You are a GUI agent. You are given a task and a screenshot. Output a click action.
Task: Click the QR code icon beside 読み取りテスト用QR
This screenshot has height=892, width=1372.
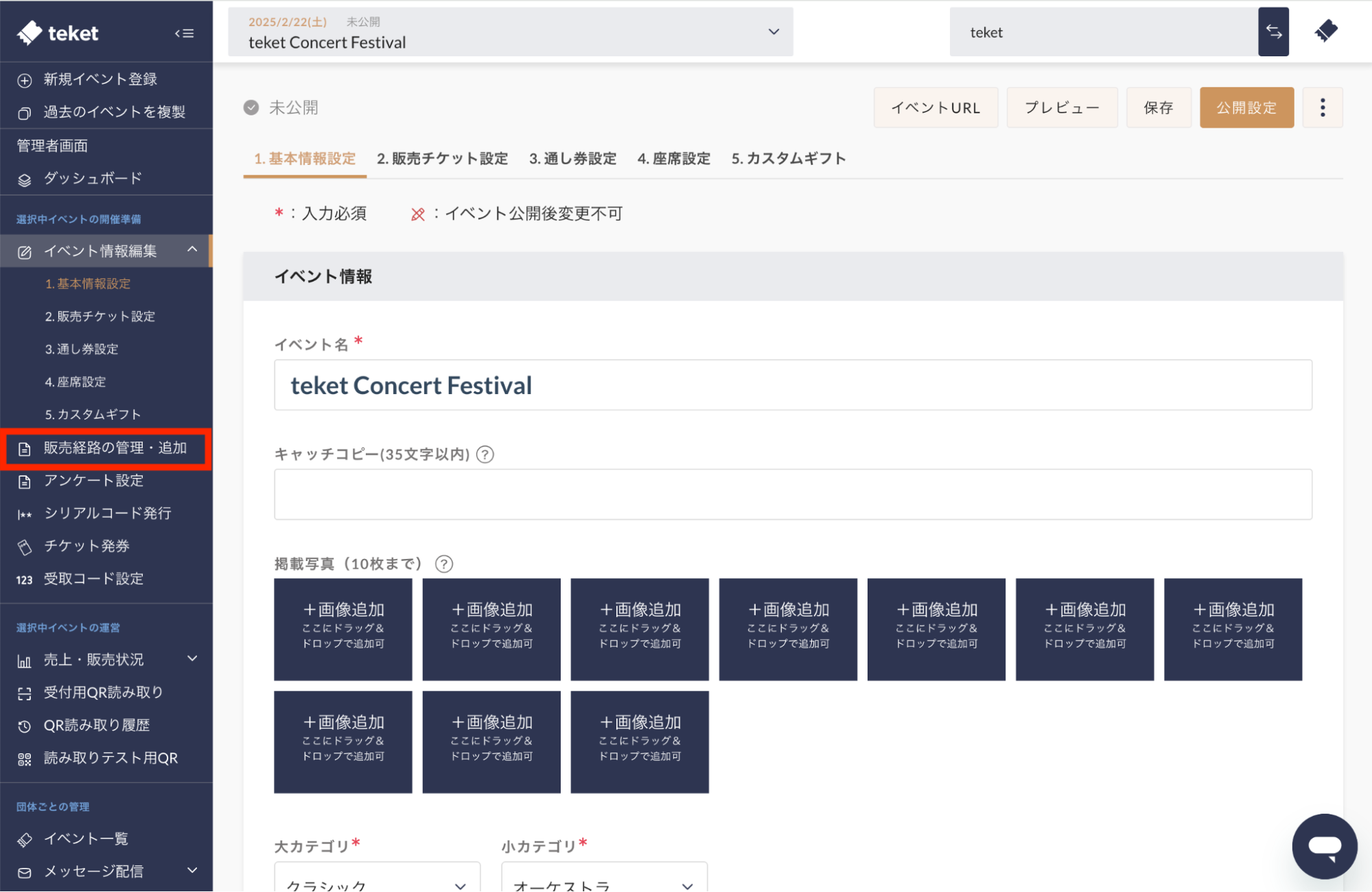(x=25, y=759)
